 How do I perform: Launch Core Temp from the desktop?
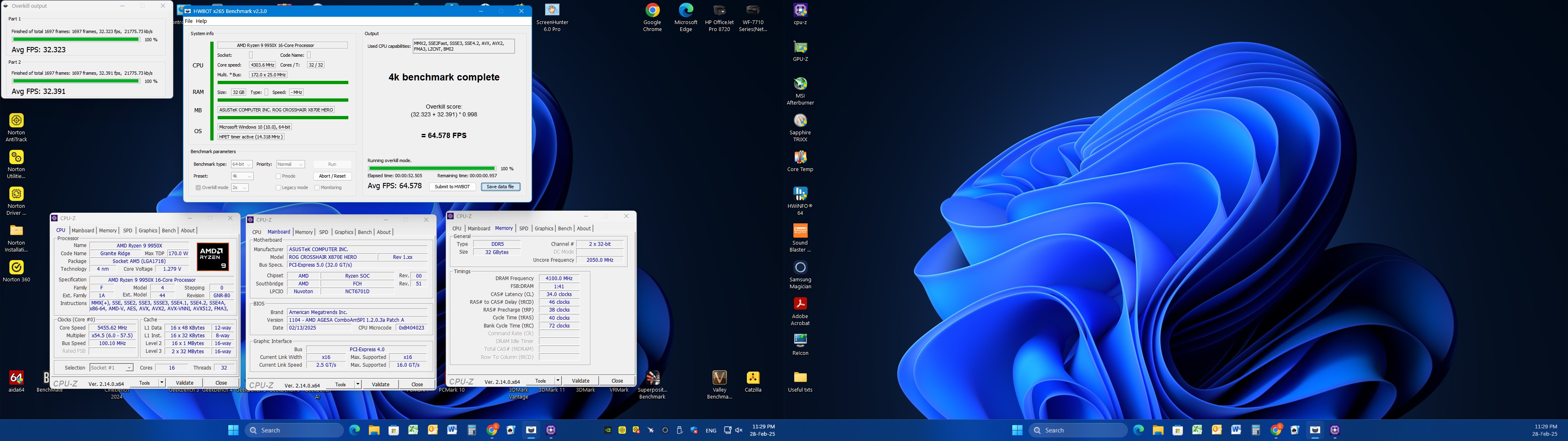pyautogui.click(x=800, y=161)
